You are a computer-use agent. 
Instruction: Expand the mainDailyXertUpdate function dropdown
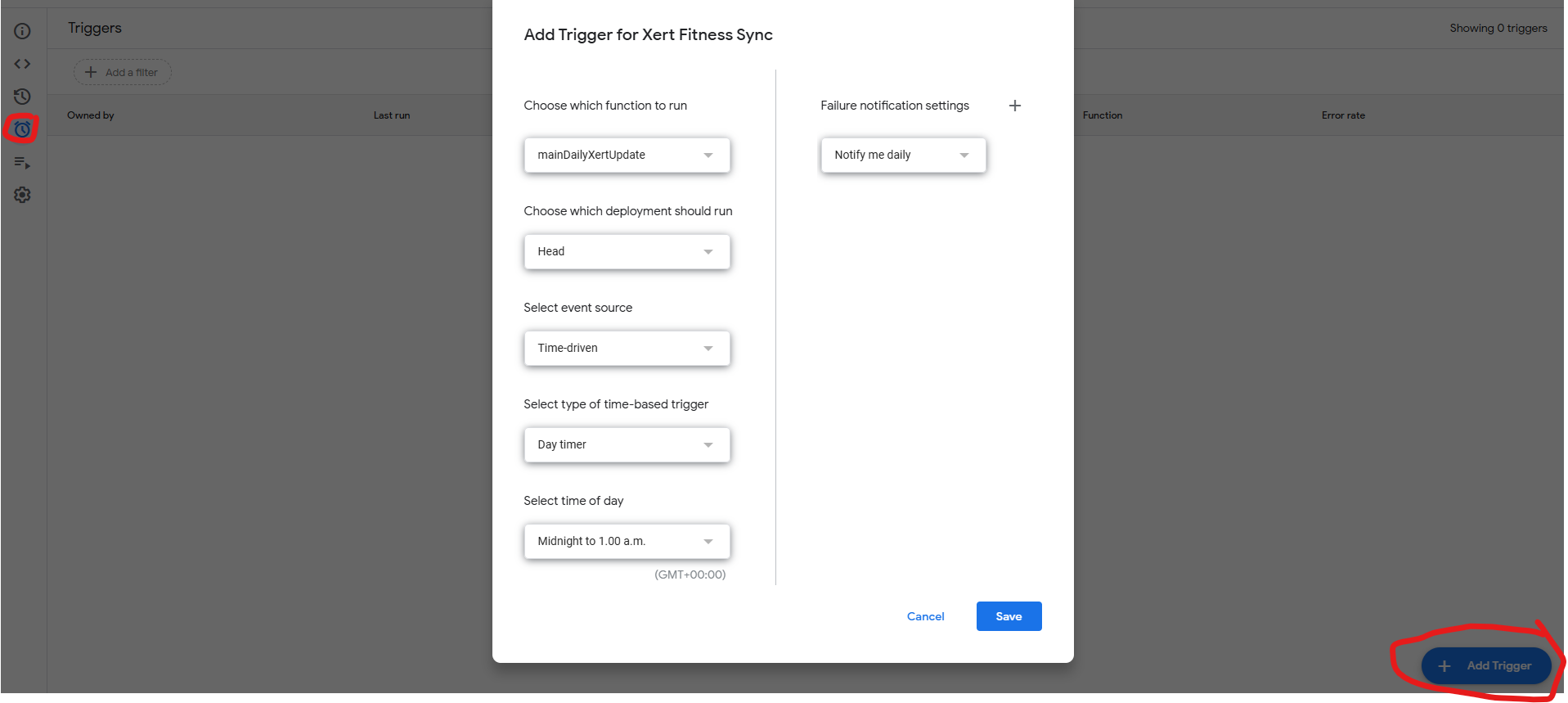pos(627,155)
